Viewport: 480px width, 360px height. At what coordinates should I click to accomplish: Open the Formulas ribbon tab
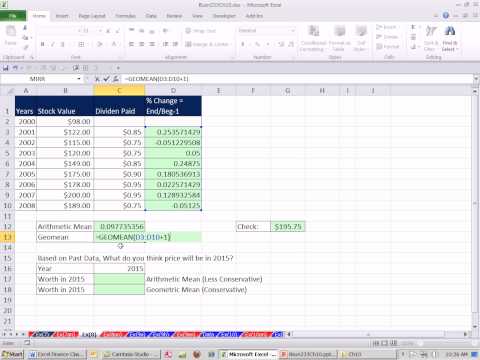click(125, 16)
